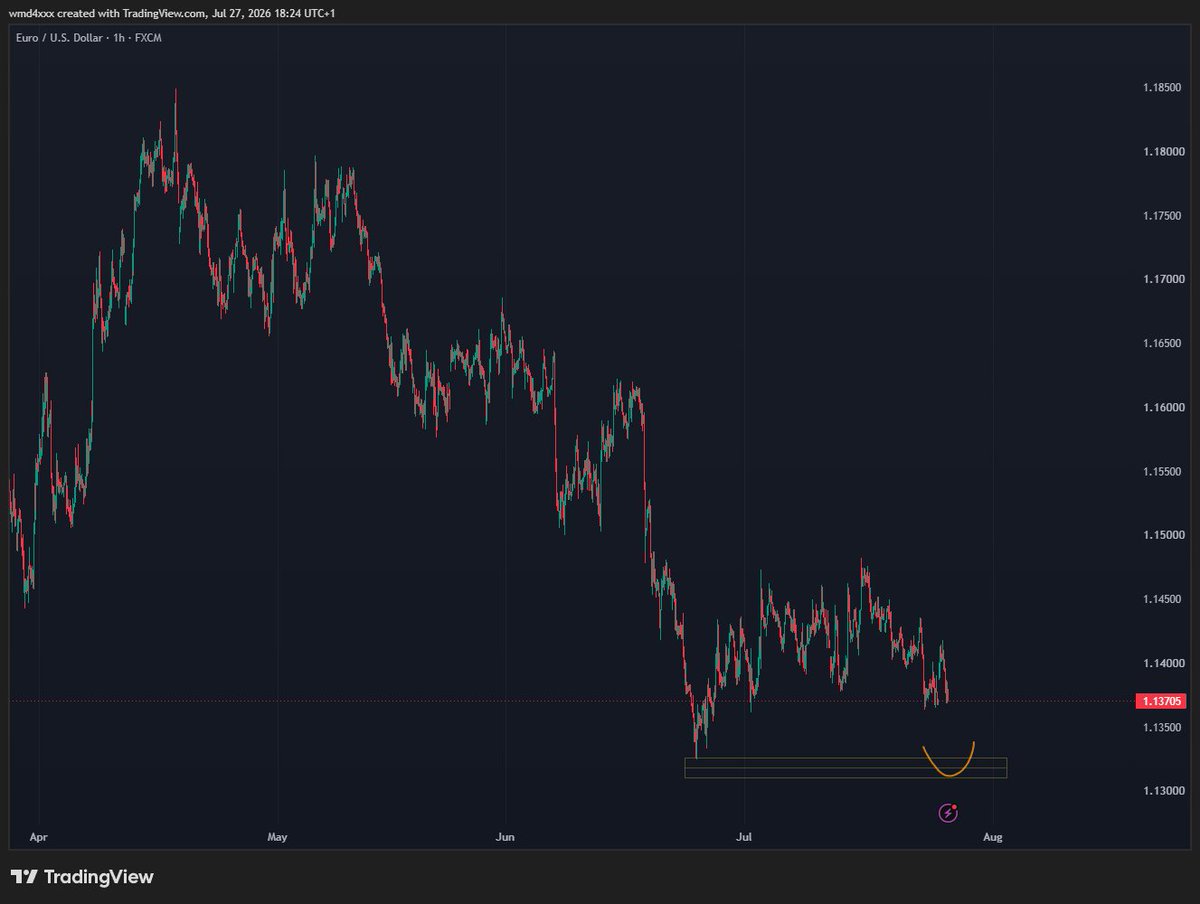Viewport: 1200px width, 904px height.
Task: Click the 1.14500 price axis label
Action: point(1162,600)
